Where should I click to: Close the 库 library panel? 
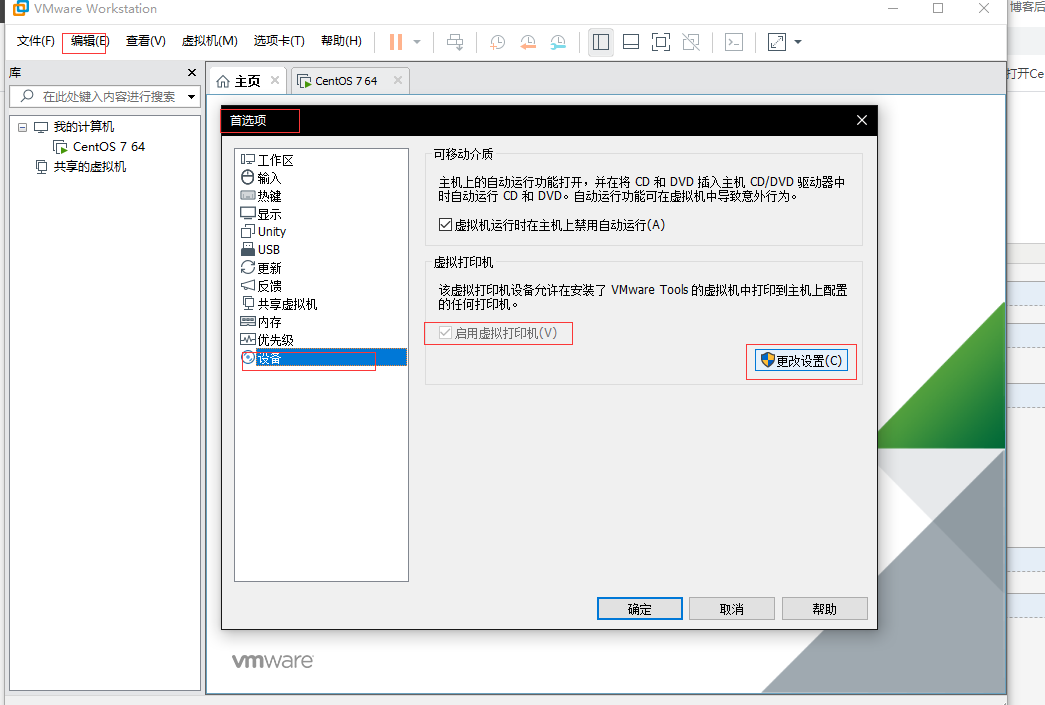click(192, 73)
